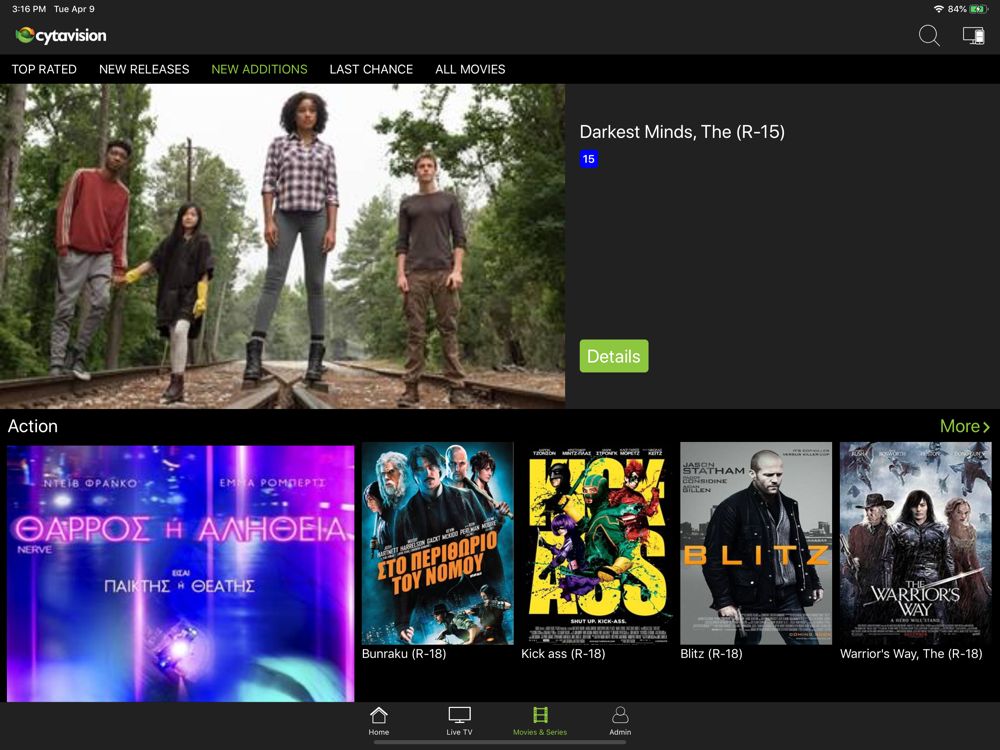Viewport: 1000px width, 750px height.
Task: Click the cytavision logo
Action: 61,35
